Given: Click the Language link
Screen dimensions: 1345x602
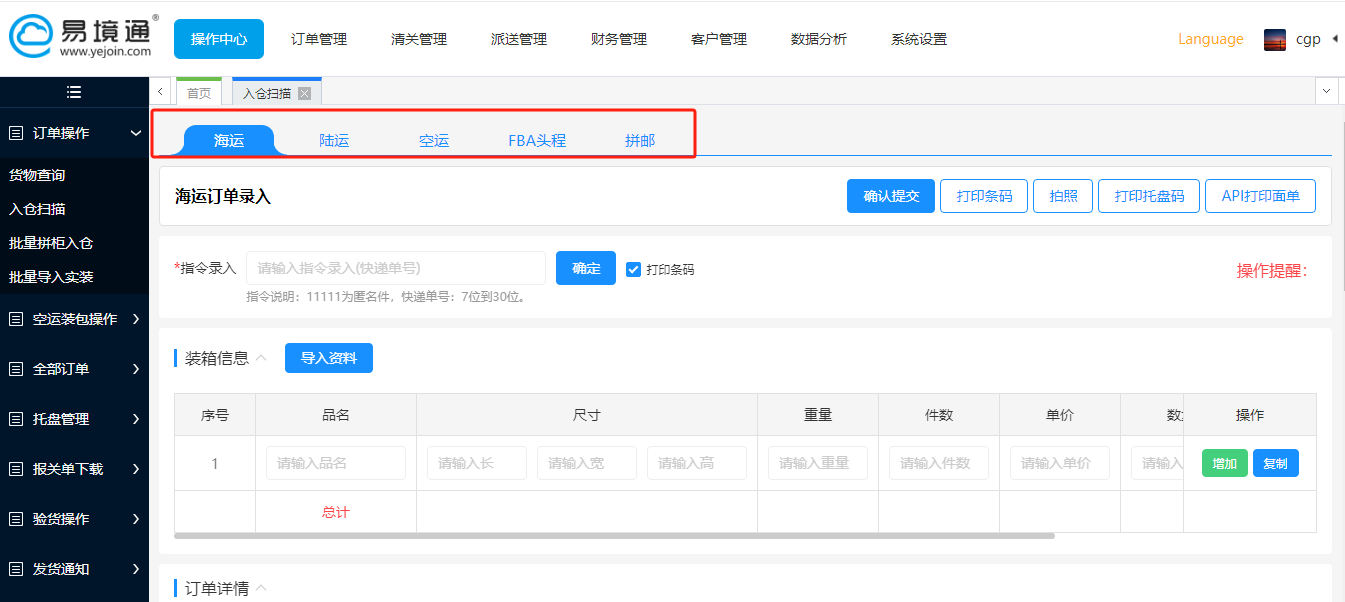Looking at the screenshot, I should [1210, 38].
